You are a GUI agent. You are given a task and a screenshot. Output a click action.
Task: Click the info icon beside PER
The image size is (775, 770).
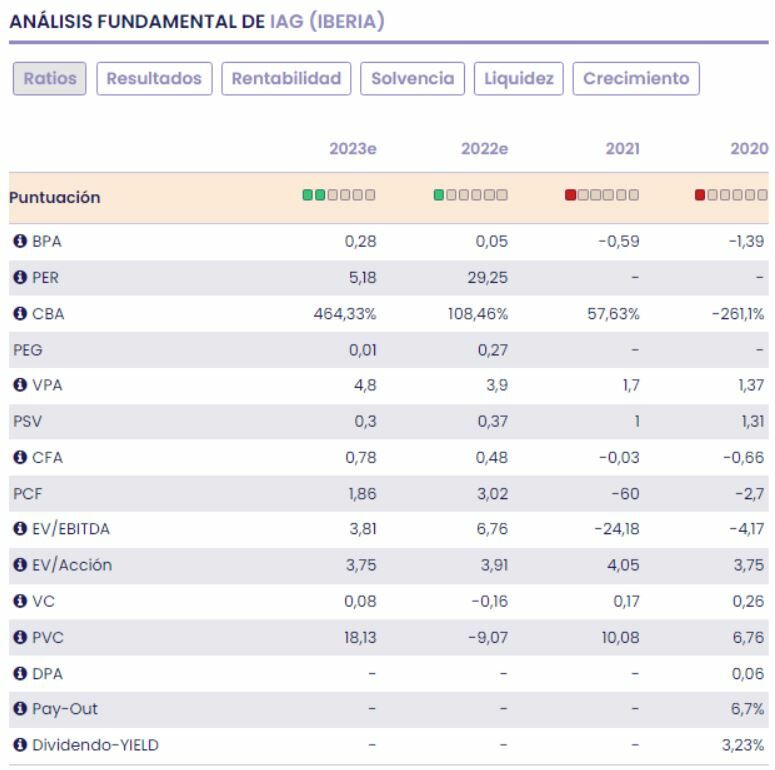(x=18, y=278)
